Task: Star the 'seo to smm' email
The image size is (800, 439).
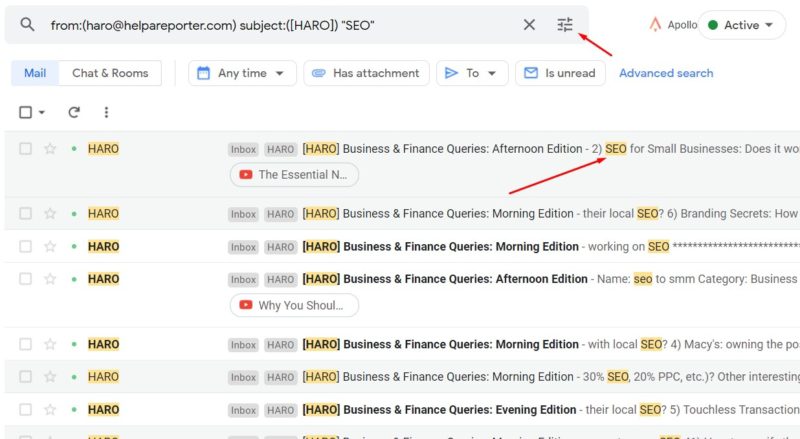Action: pos(50,279)
